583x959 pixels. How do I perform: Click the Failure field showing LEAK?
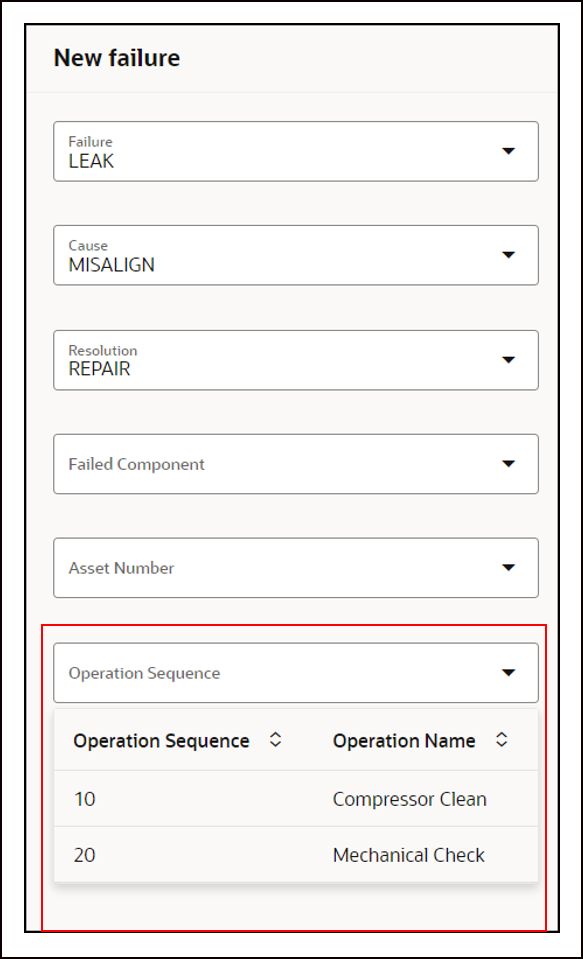pyautogui.click(x=296, y=151)
